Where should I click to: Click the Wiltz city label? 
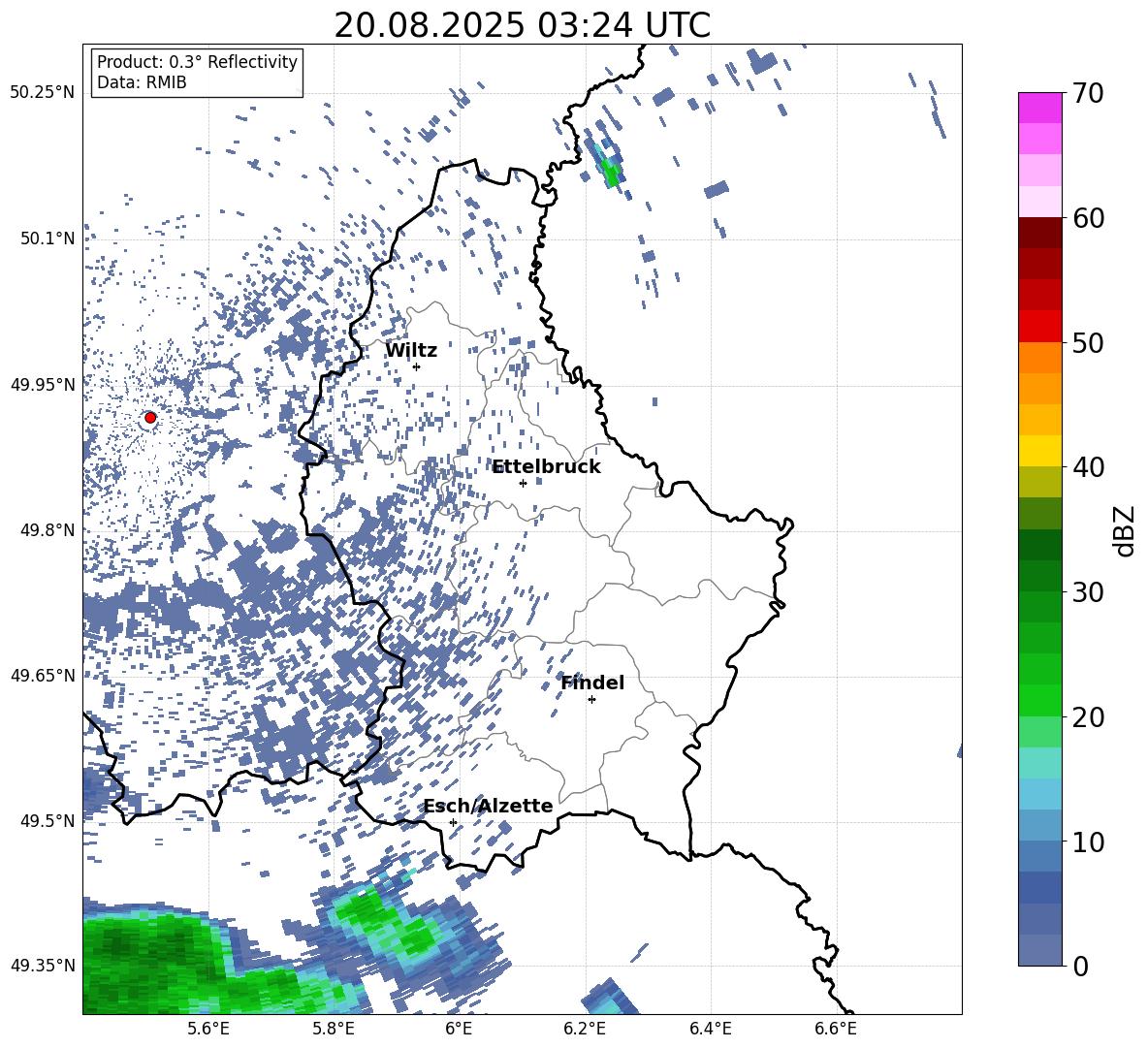pos(411,351)
